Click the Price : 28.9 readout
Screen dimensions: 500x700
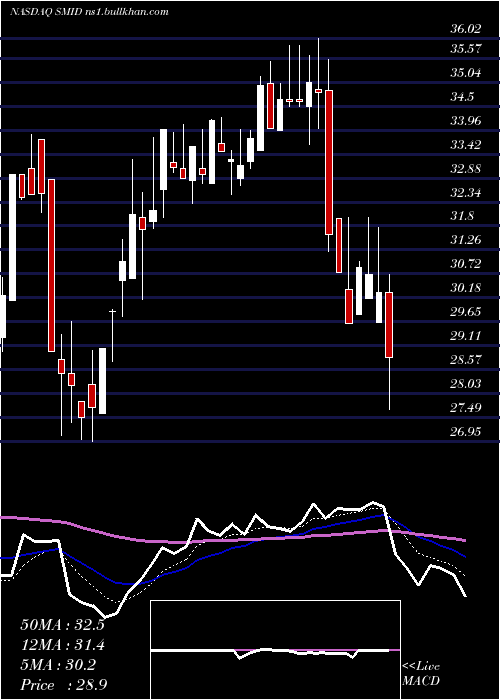click(x=63, y=685)
